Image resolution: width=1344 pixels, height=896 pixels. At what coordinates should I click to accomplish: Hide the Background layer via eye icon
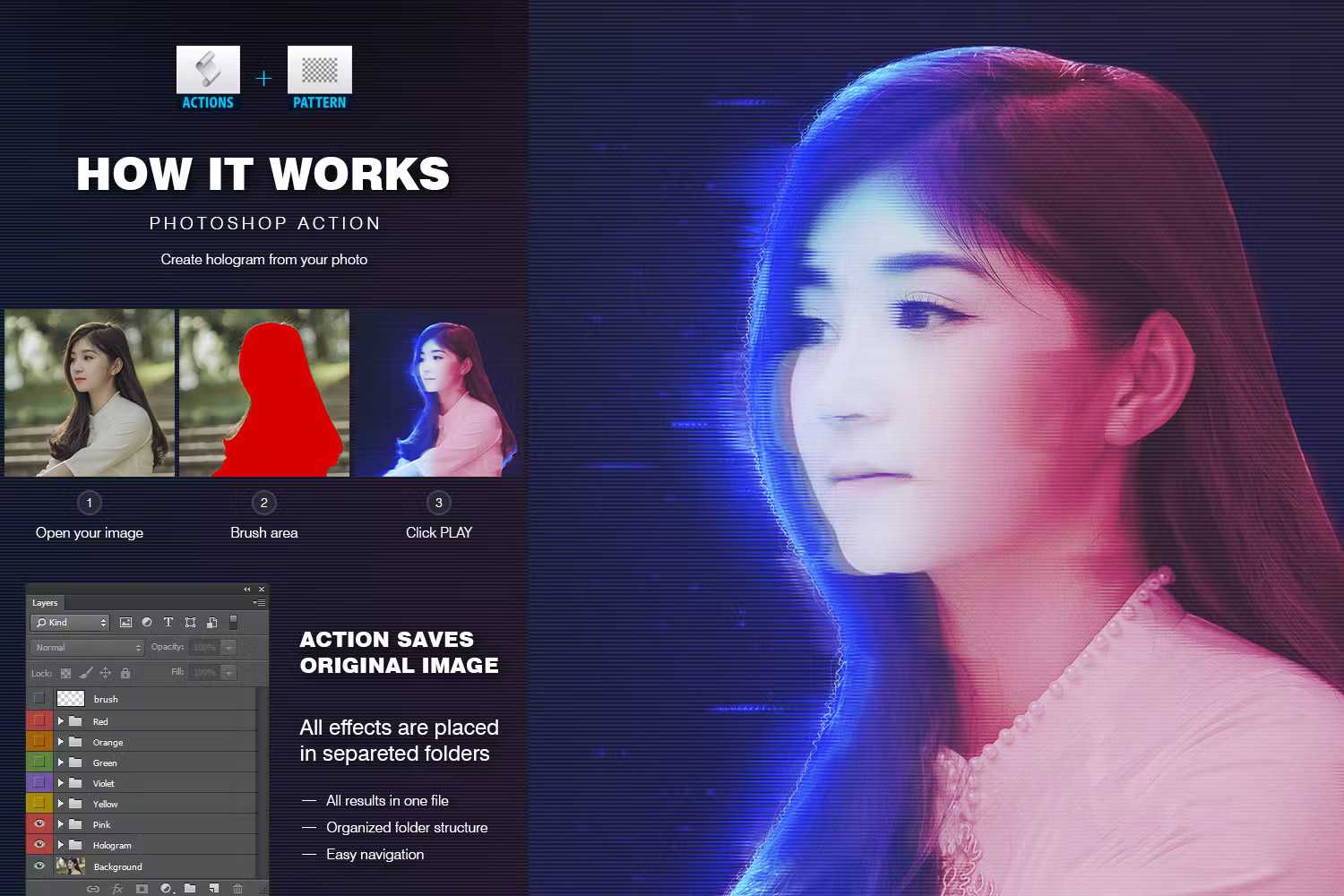pos(39,866)
